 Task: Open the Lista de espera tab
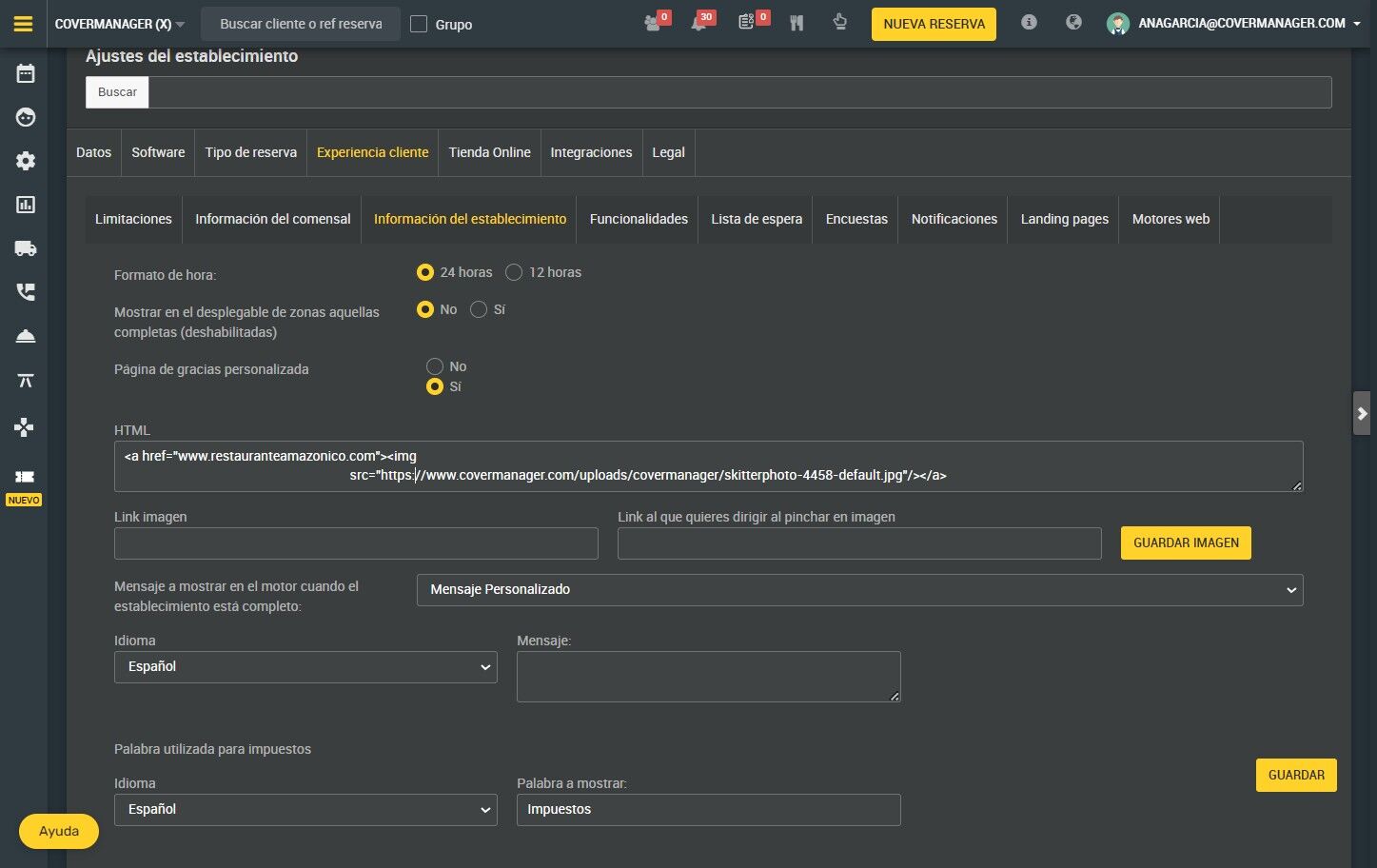point(757,219)
